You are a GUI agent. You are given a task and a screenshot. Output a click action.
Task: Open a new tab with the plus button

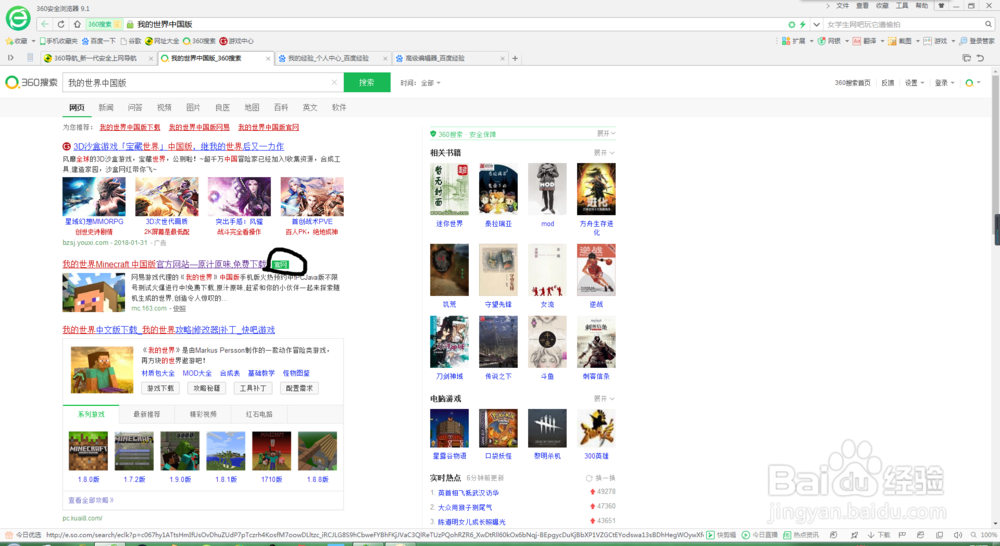[515, 58]
